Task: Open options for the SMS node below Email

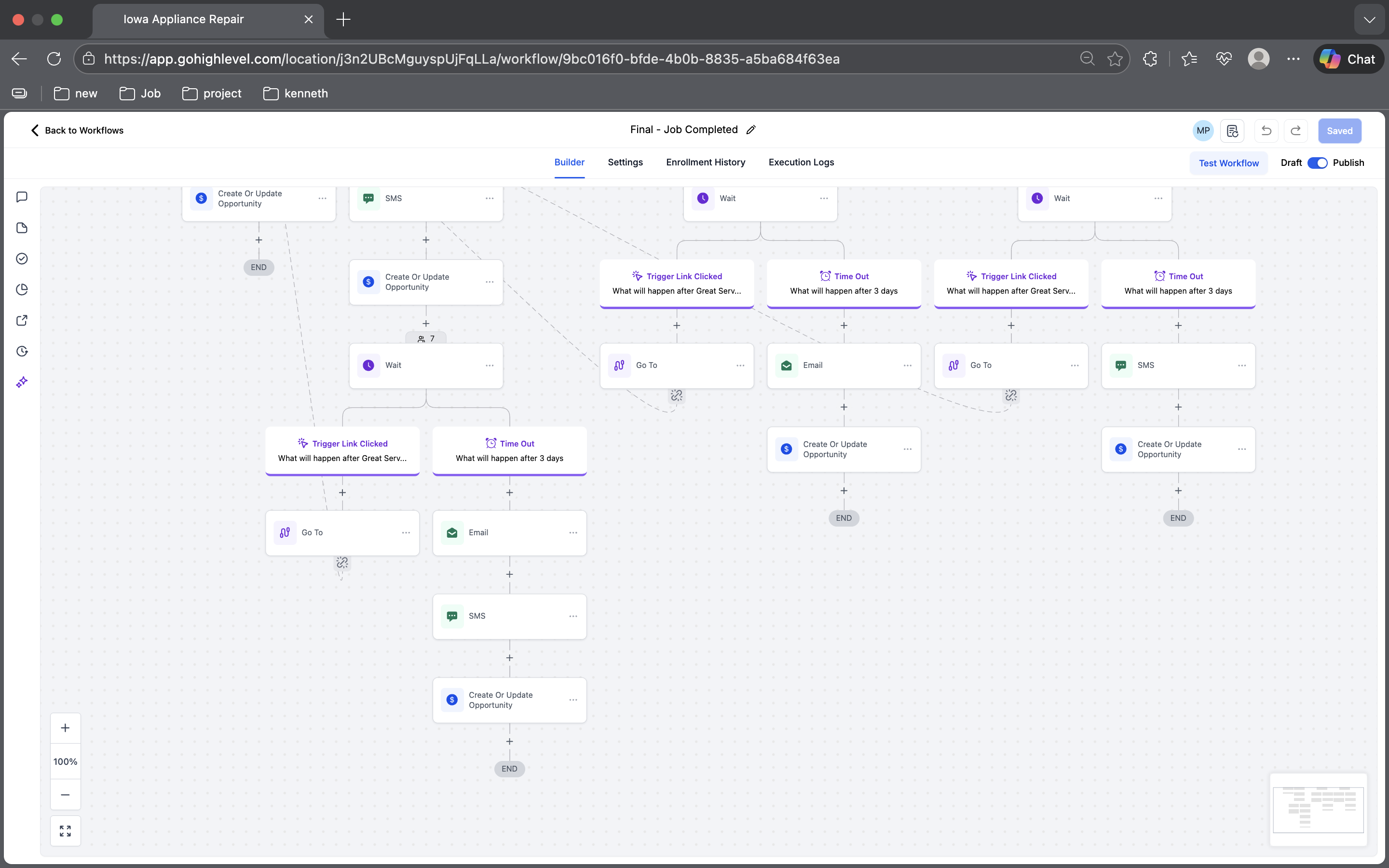Action: tap(573, 616)
